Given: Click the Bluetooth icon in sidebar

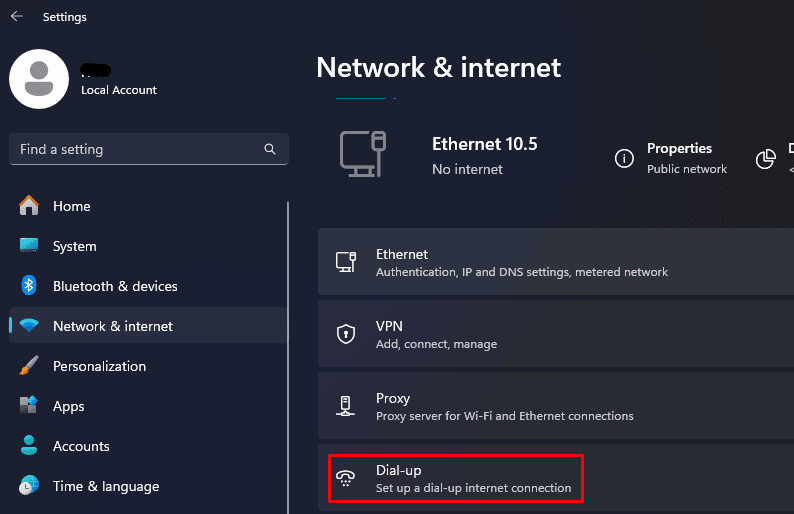Looking at the screenshot, I should tap(29, 286).
